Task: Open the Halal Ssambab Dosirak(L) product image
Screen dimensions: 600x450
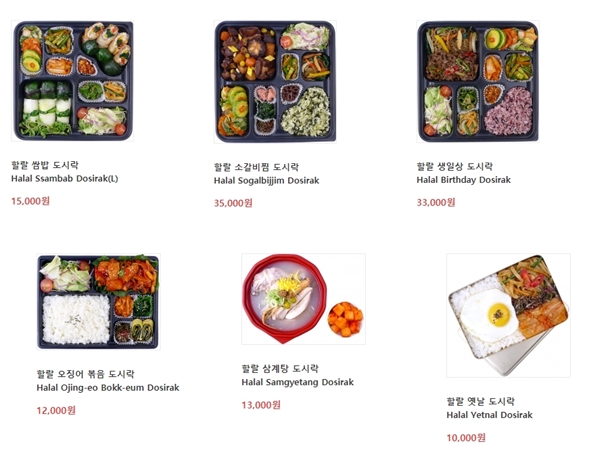Action: coord(72,81)
